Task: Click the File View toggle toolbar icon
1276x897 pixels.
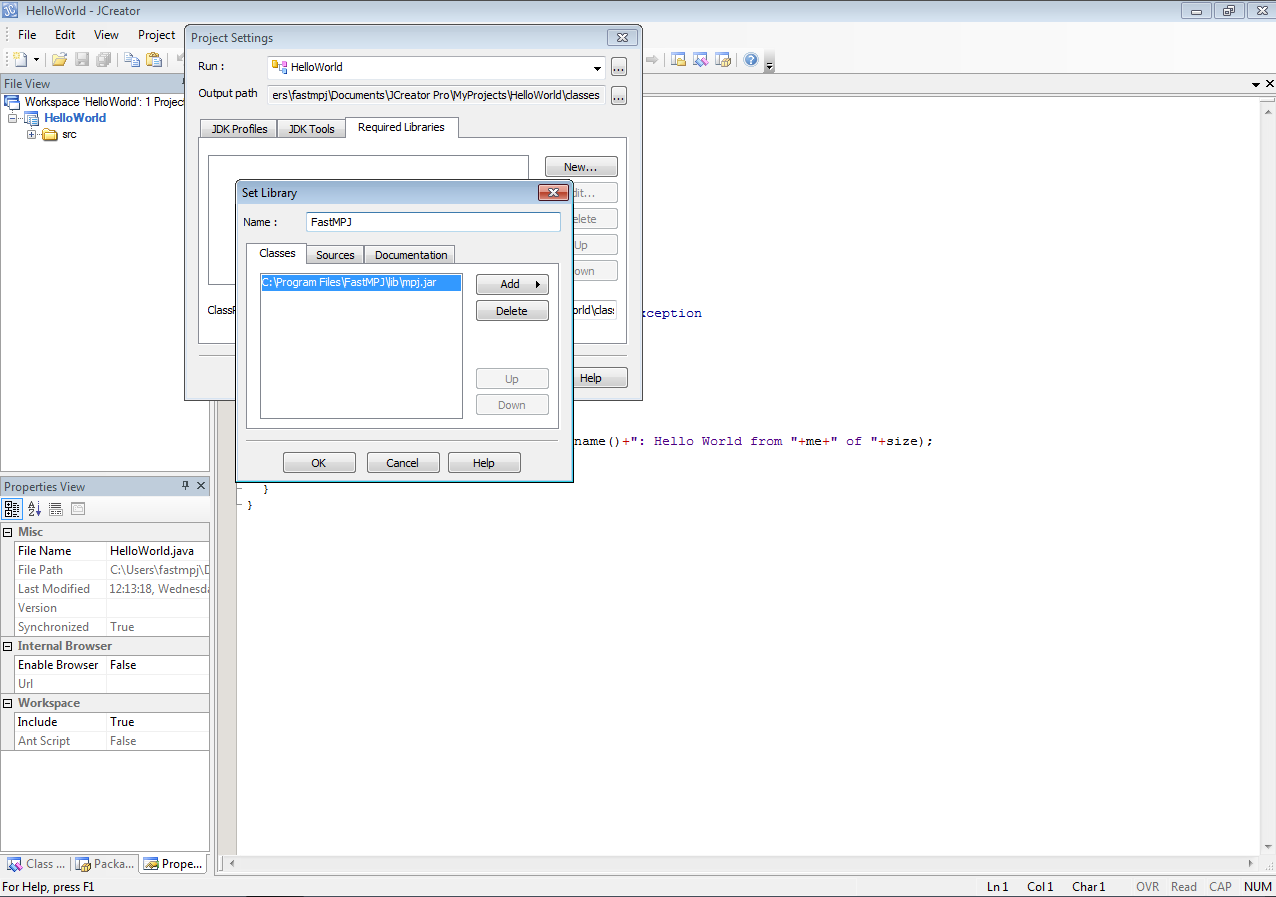Action: 679,60
